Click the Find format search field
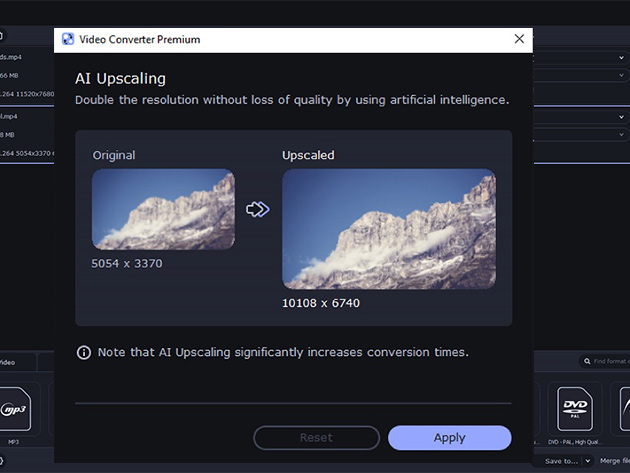Screen dimensions: 630x473 point(605,361)
